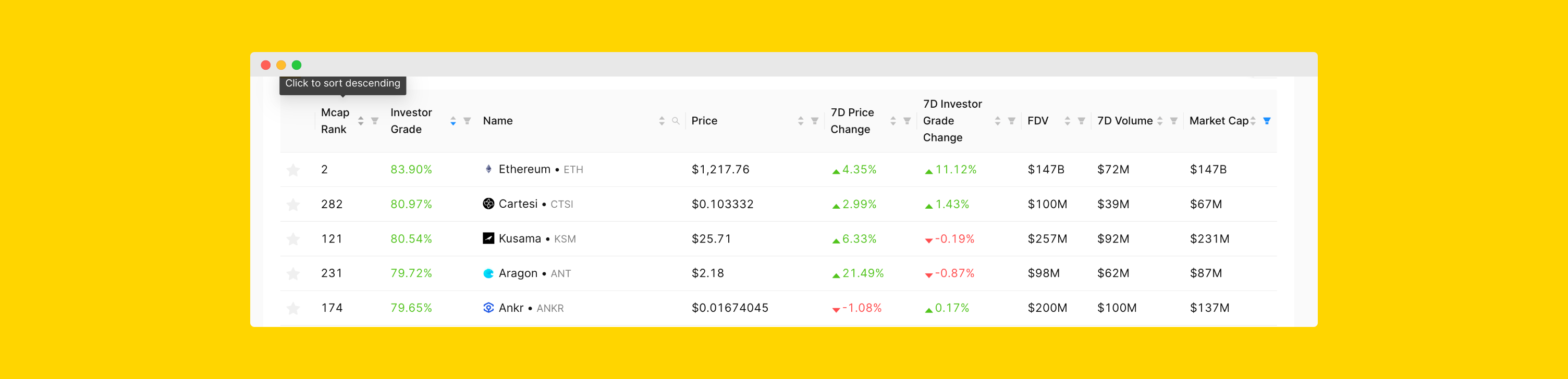Screen dimensions: 1568x379
Task: Select Ankr's 79.65% investor grade
Action: click(411, 308)
